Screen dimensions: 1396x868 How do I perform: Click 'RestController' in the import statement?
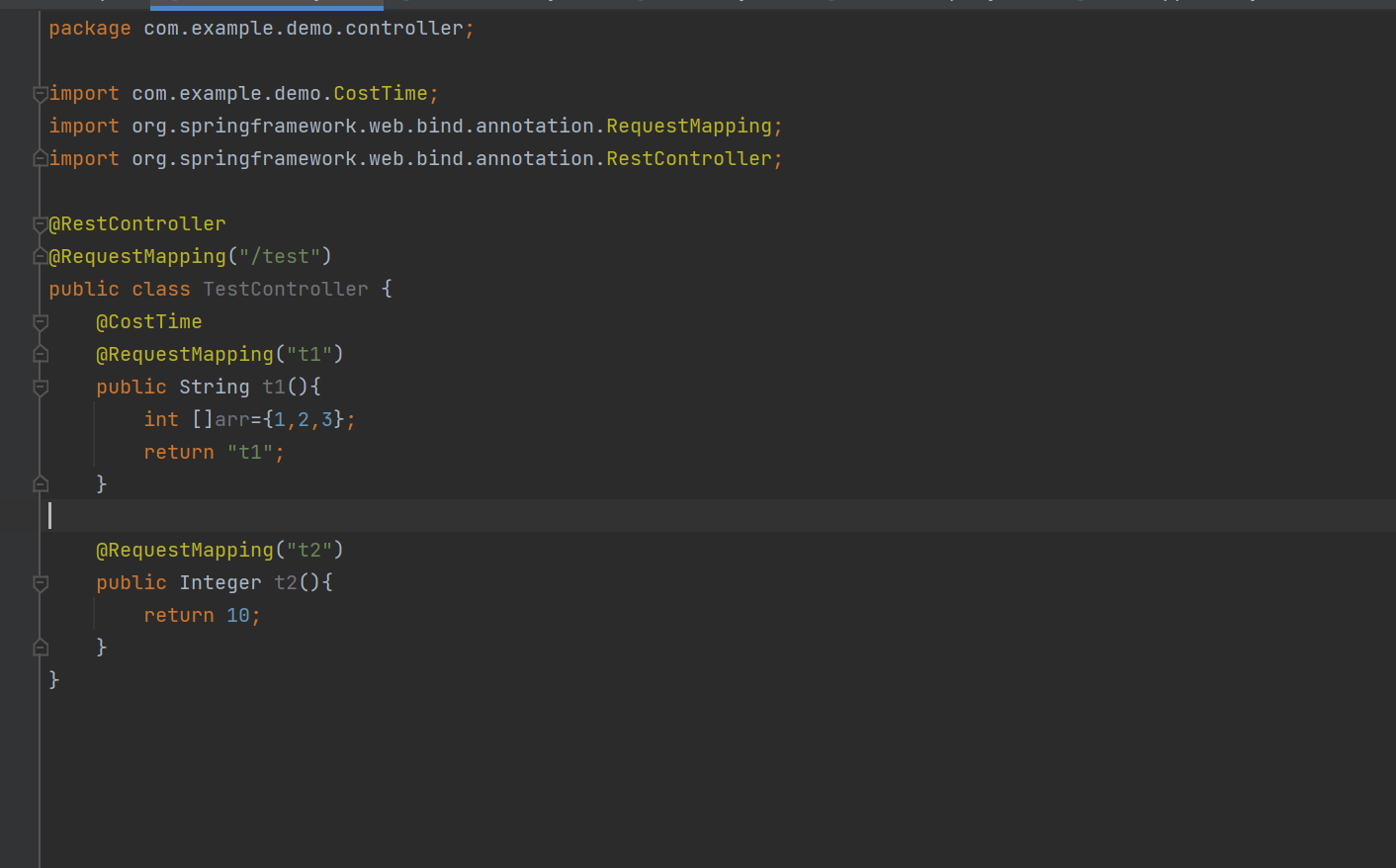pyautogui.click(x=689, y=158)
